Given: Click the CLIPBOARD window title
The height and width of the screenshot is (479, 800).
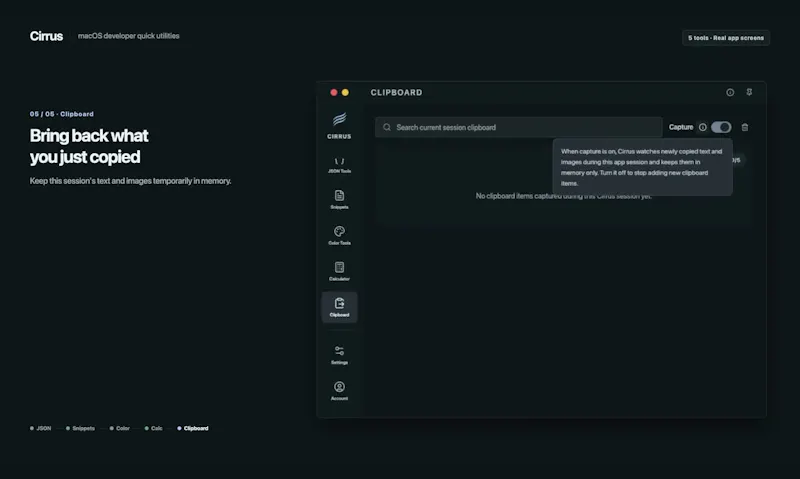Looking at the screenshot, I should (396, 92).
